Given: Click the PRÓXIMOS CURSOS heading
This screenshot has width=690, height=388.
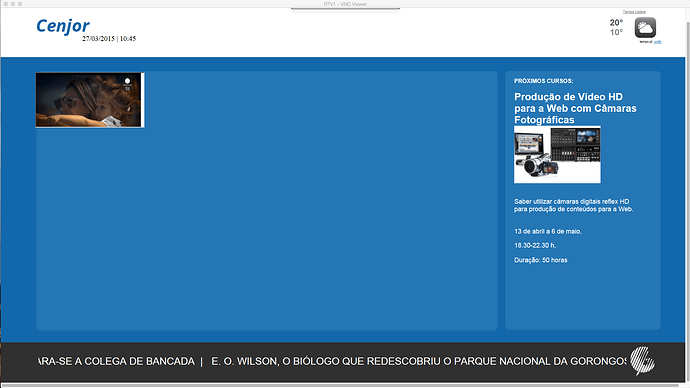Looking at the screenshot, I should [543, 81].
